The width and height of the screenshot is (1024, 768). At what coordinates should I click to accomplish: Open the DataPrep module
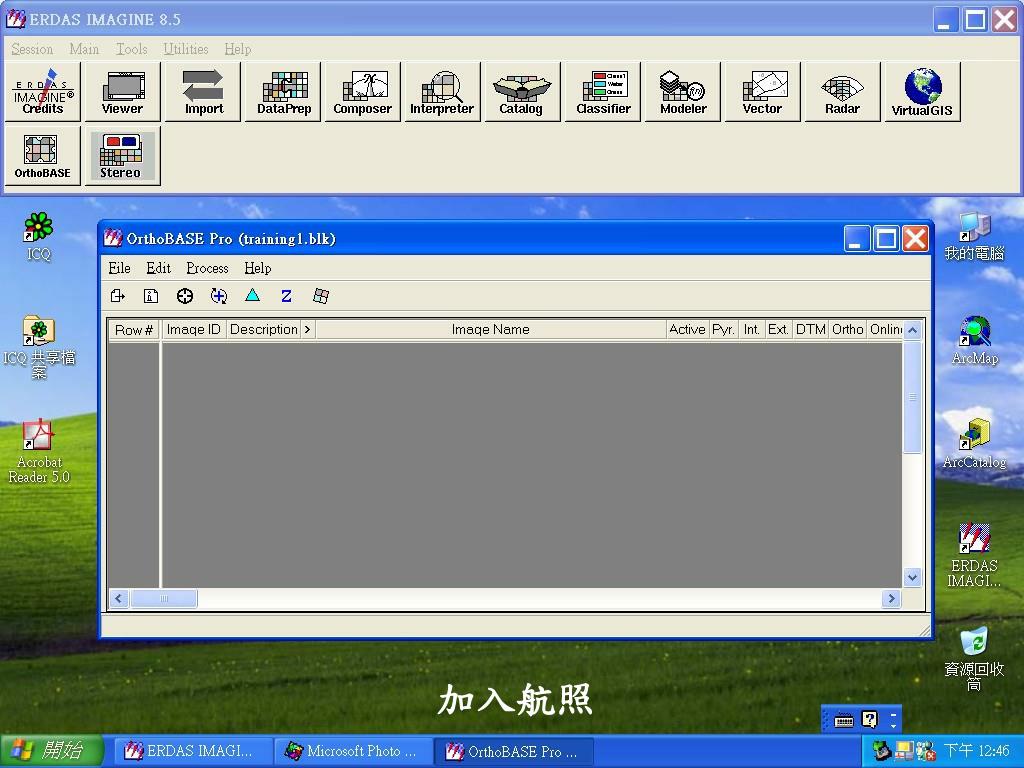tap(283, 92)
